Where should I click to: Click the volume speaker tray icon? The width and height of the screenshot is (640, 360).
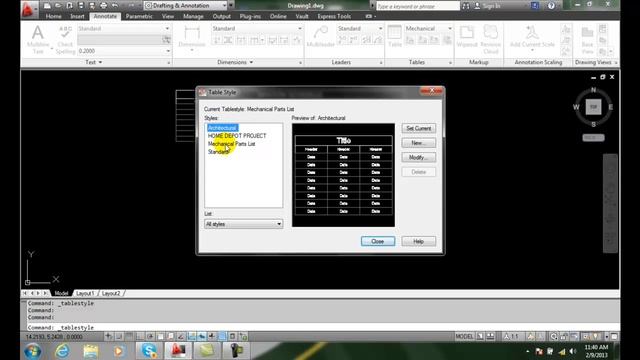tap(573, 351)
